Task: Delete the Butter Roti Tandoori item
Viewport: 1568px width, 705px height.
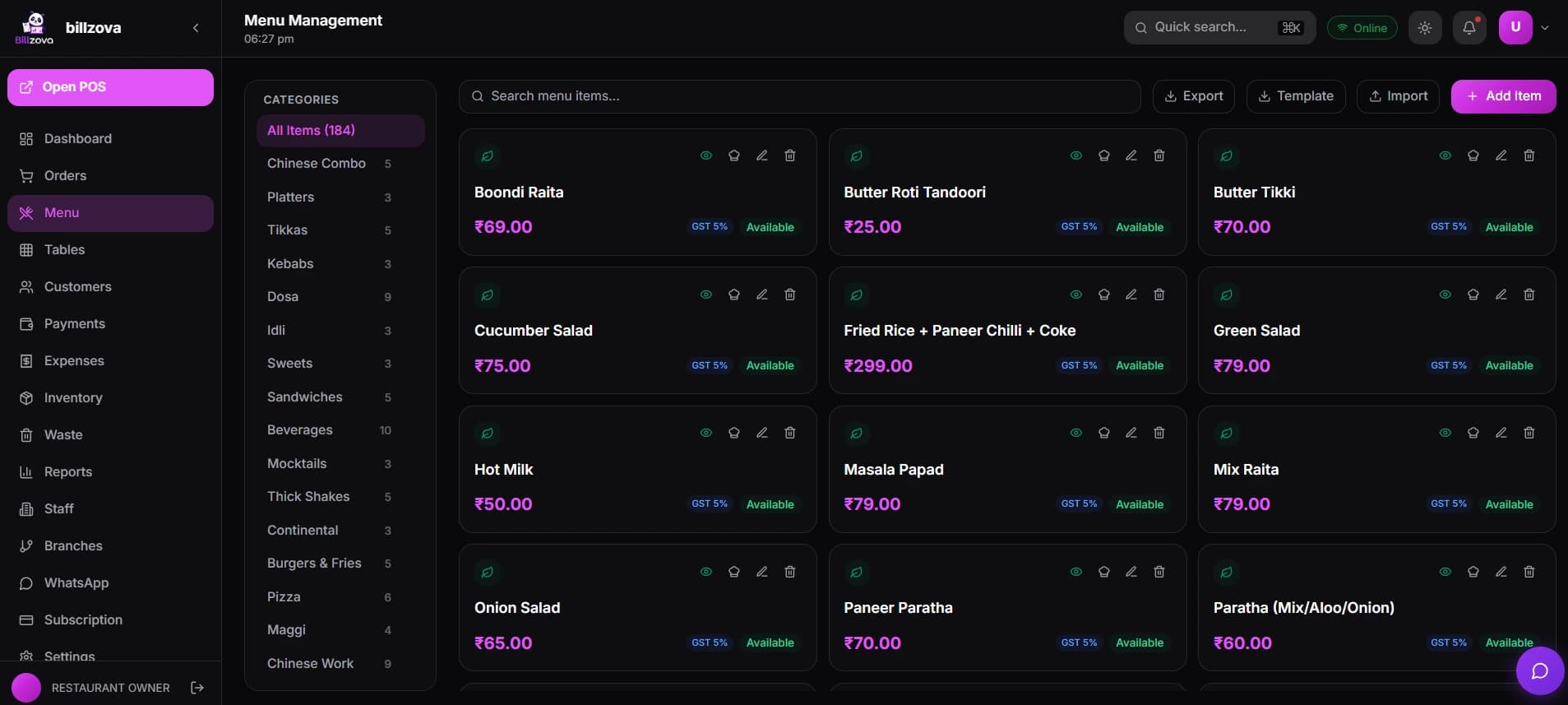Action: pyautogui.click(x=1159, y=155)
